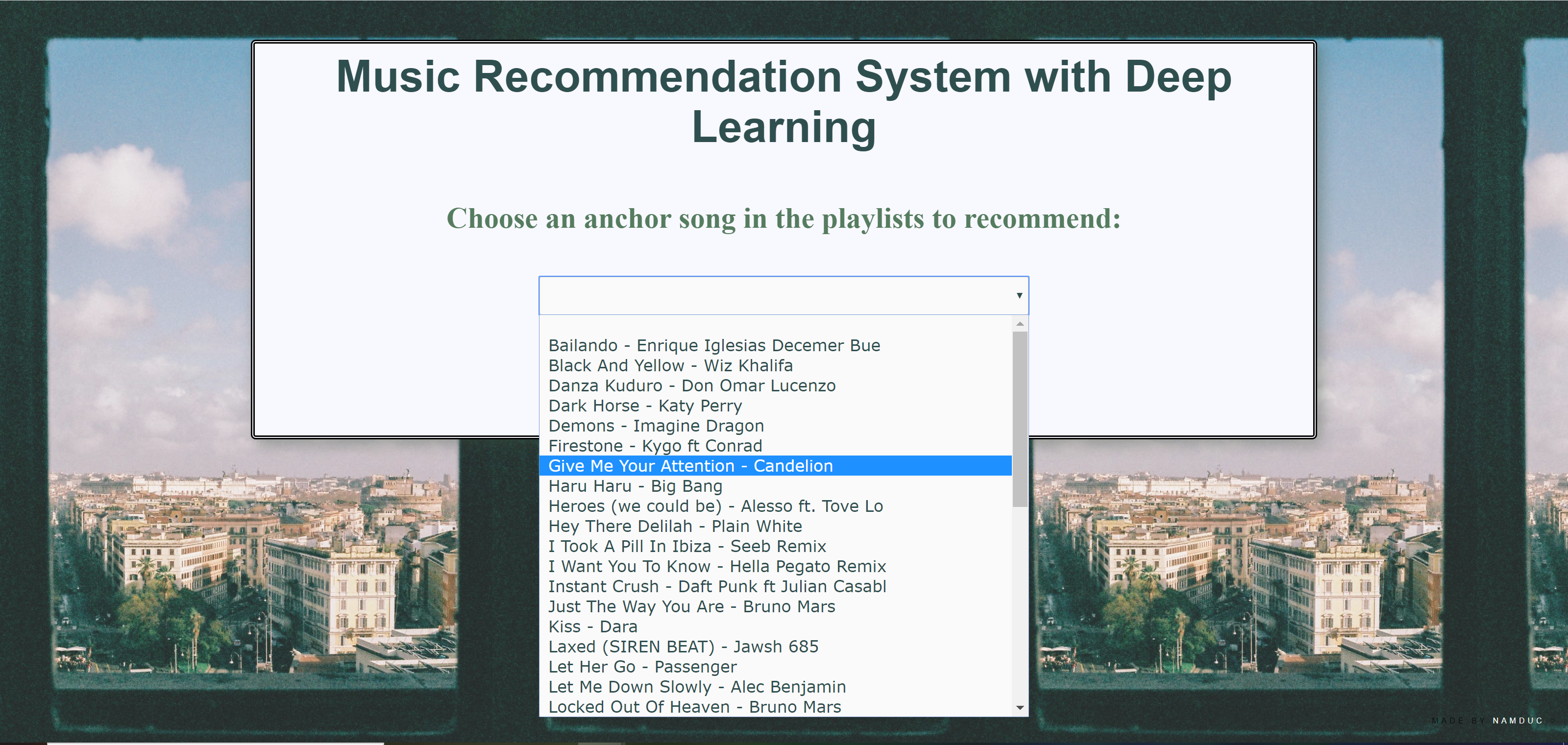Choose Kiss - Dara from list
The width and height of the screenshot is (1568, 745).
[x=592, y=627]
